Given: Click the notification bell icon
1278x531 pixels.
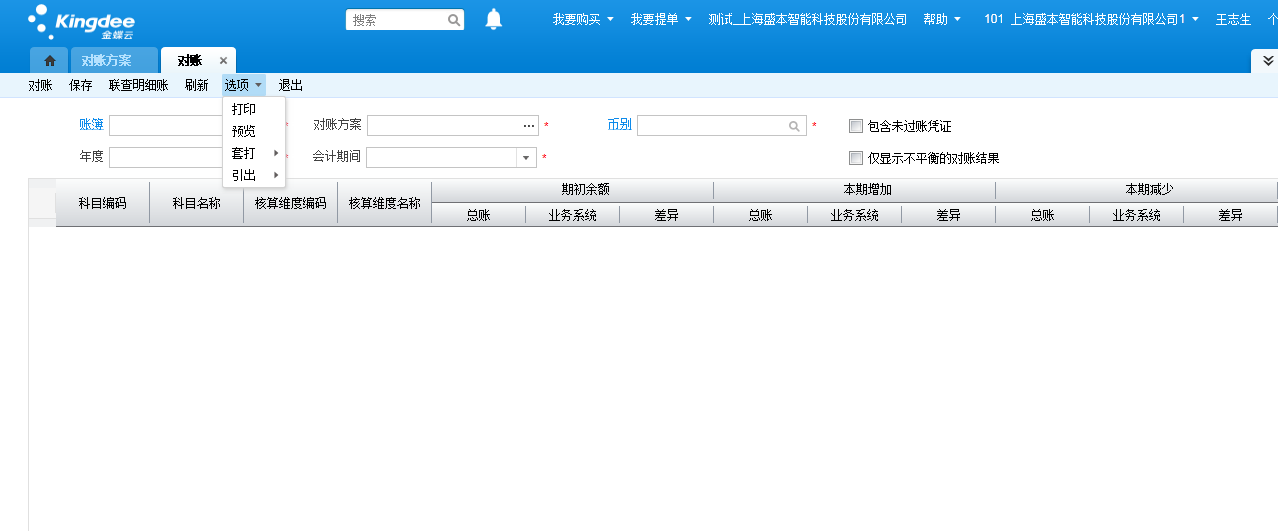Looking at the screenshot, I should 493,20.
